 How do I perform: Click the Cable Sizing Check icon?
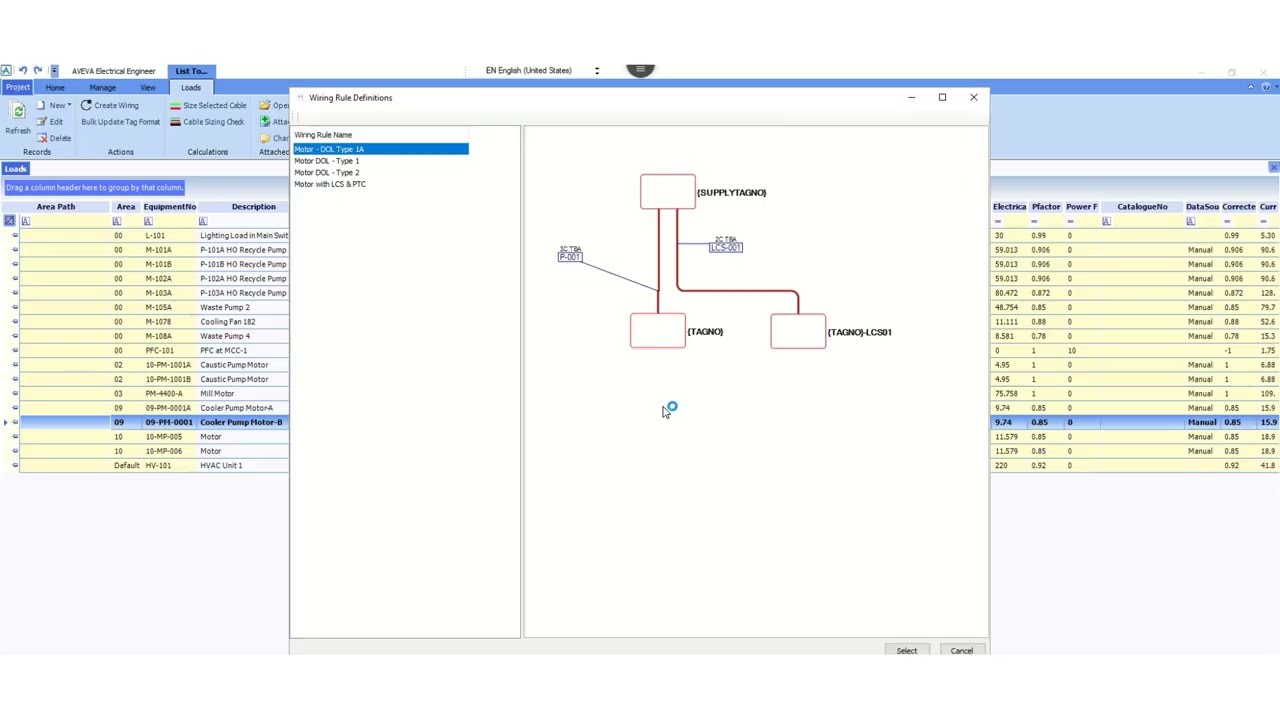point(175,122)
